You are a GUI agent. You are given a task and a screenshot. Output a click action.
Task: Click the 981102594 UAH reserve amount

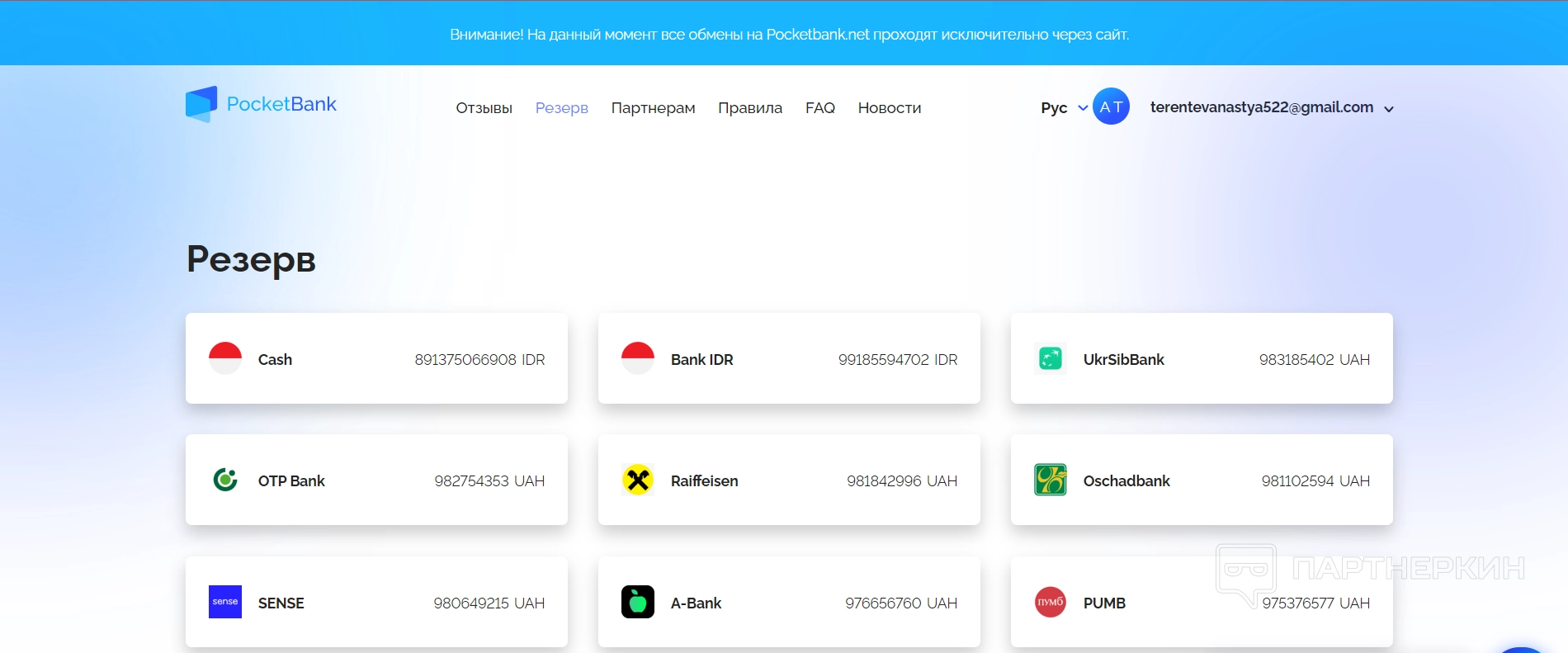pyautogui.click(x=1315, y=480)
